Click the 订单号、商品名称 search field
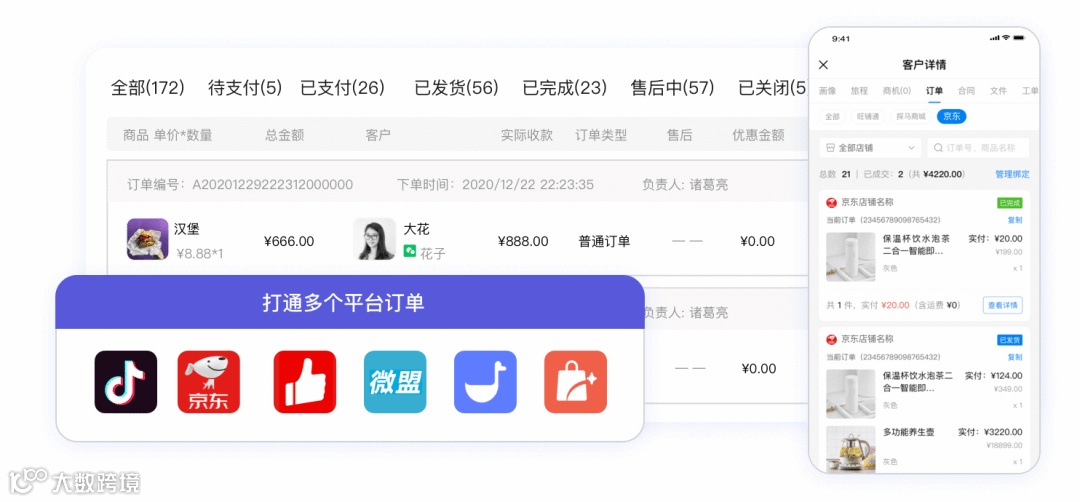The width and height of the screenshot is (1080, 502). click(x=978, y=148)
